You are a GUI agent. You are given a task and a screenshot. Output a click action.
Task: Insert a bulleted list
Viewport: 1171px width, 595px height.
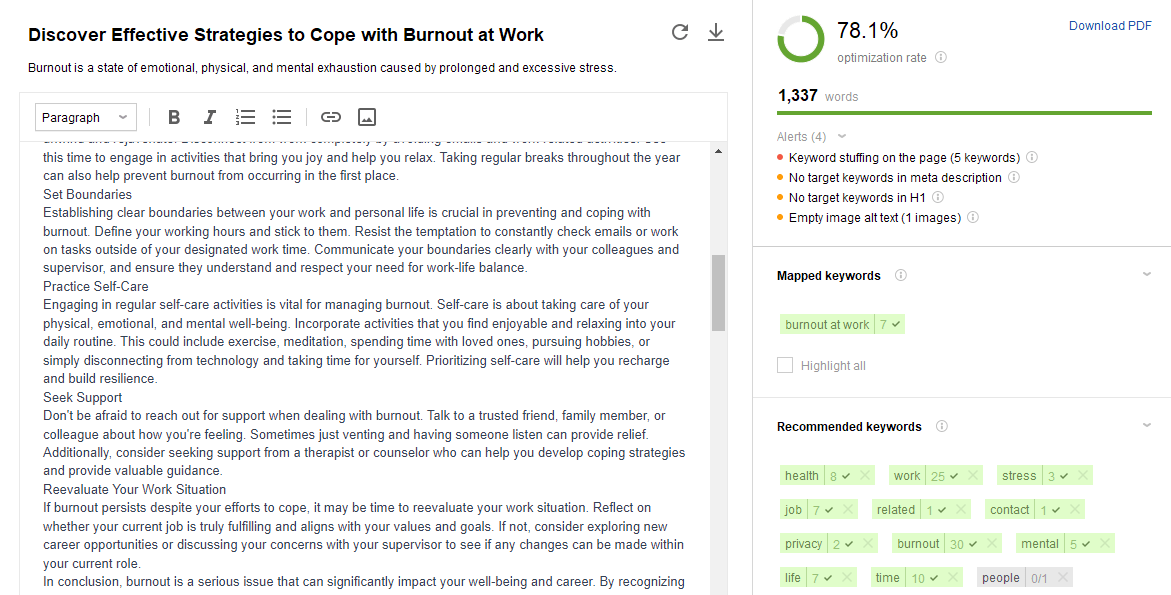282,117
